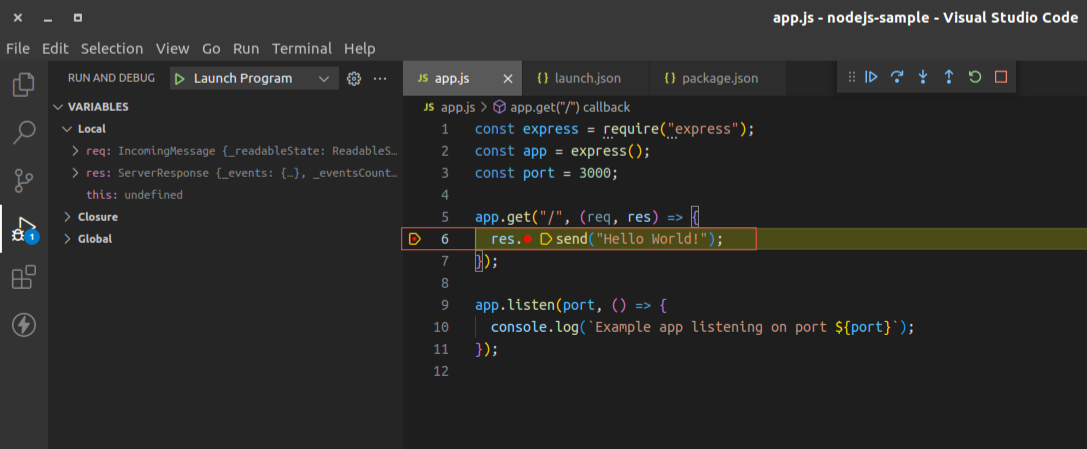Toggle the inline breakpoint before send
1087x449 pixels.
click(528, 239)
